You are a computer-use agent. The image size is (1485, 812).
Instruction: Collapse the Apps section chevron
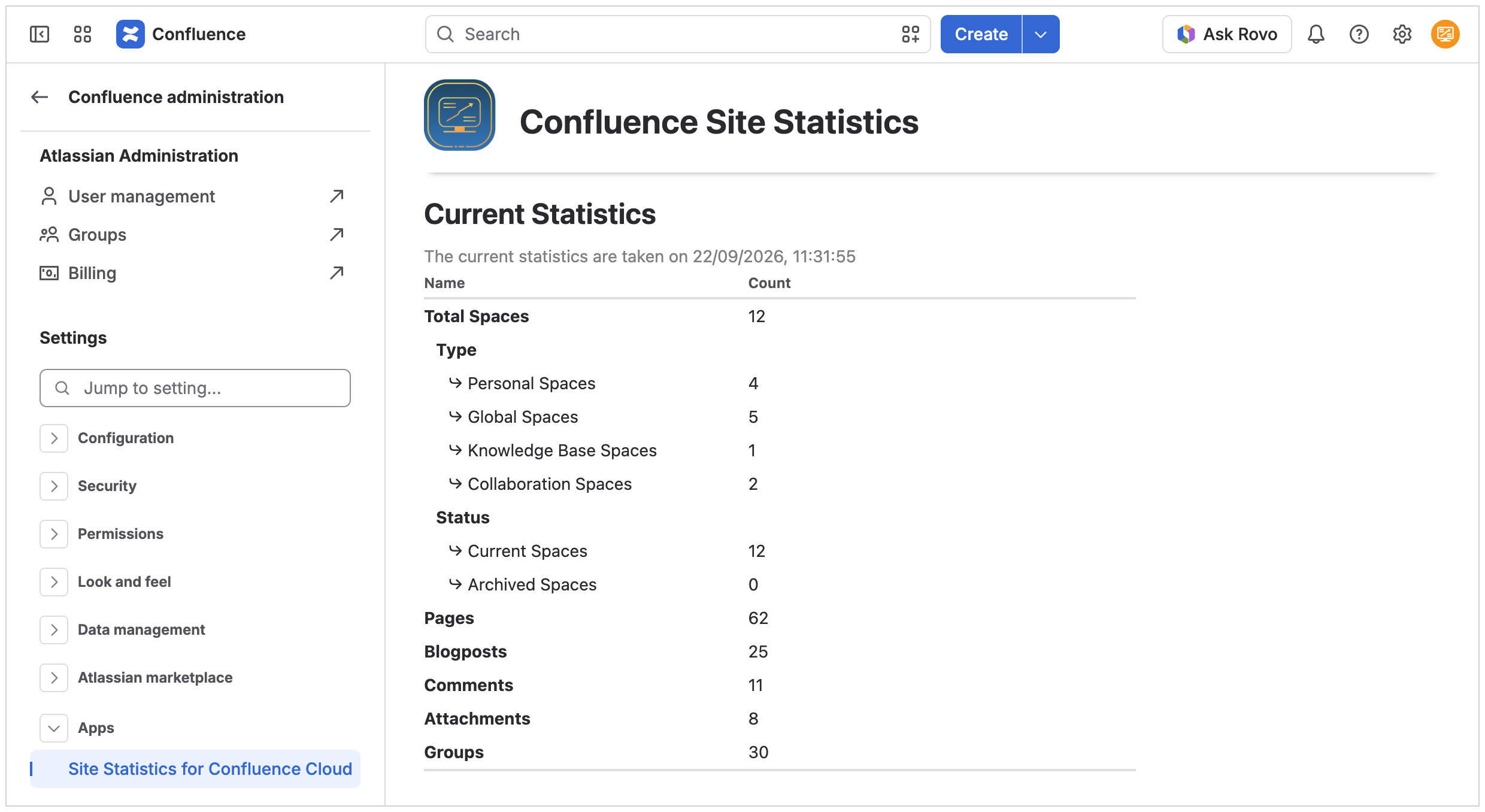pyautogui.click(x=54, y=728)
